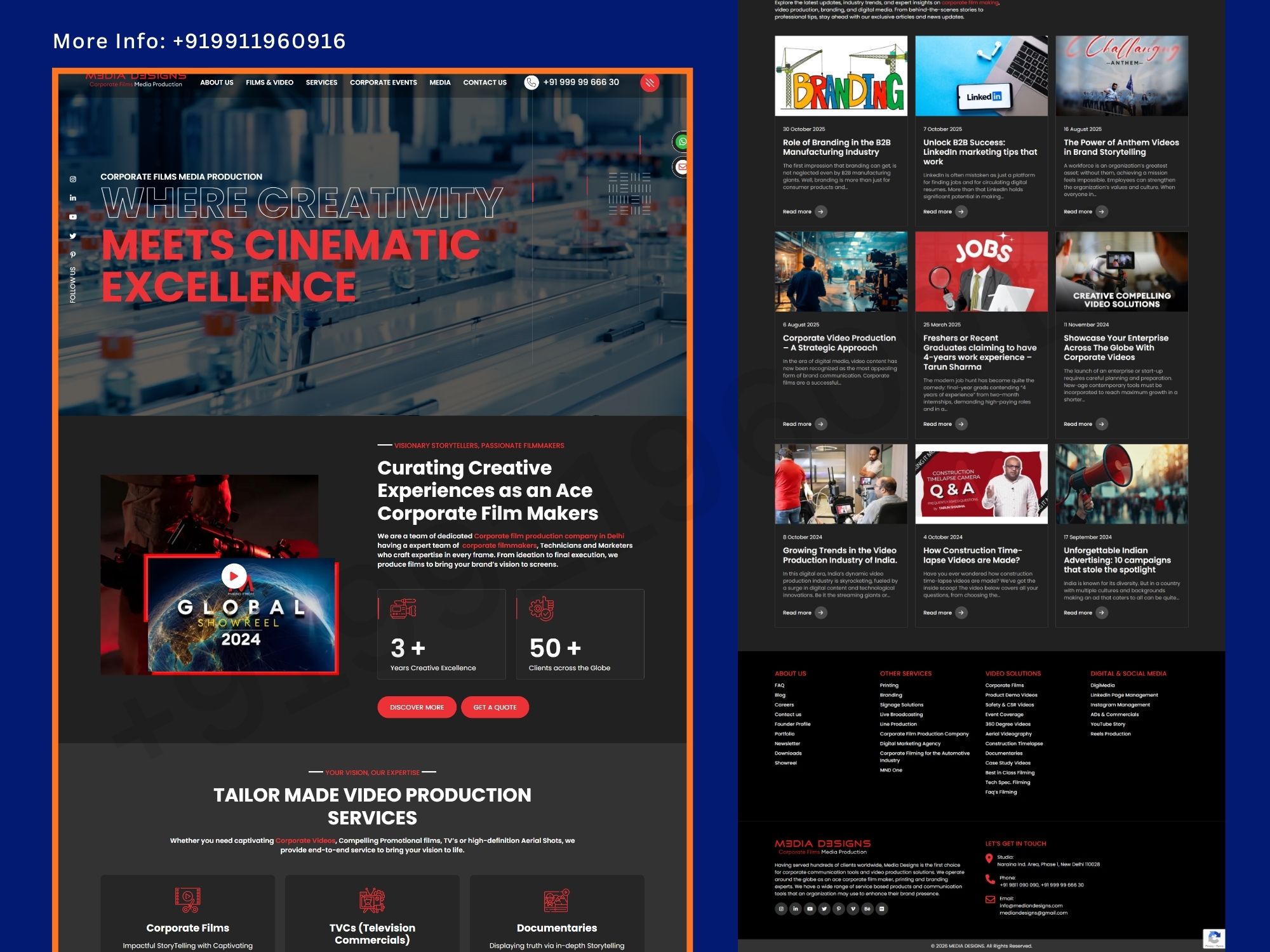Click the Discover More button

click(417, 707)
